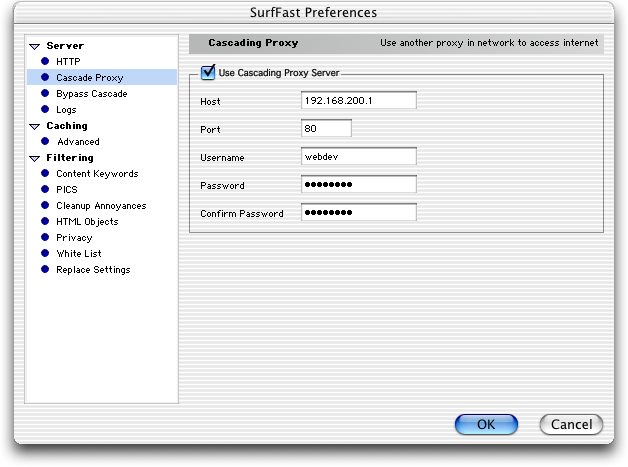Select the PICS item

pyautogui.click(x=66, y=189)
